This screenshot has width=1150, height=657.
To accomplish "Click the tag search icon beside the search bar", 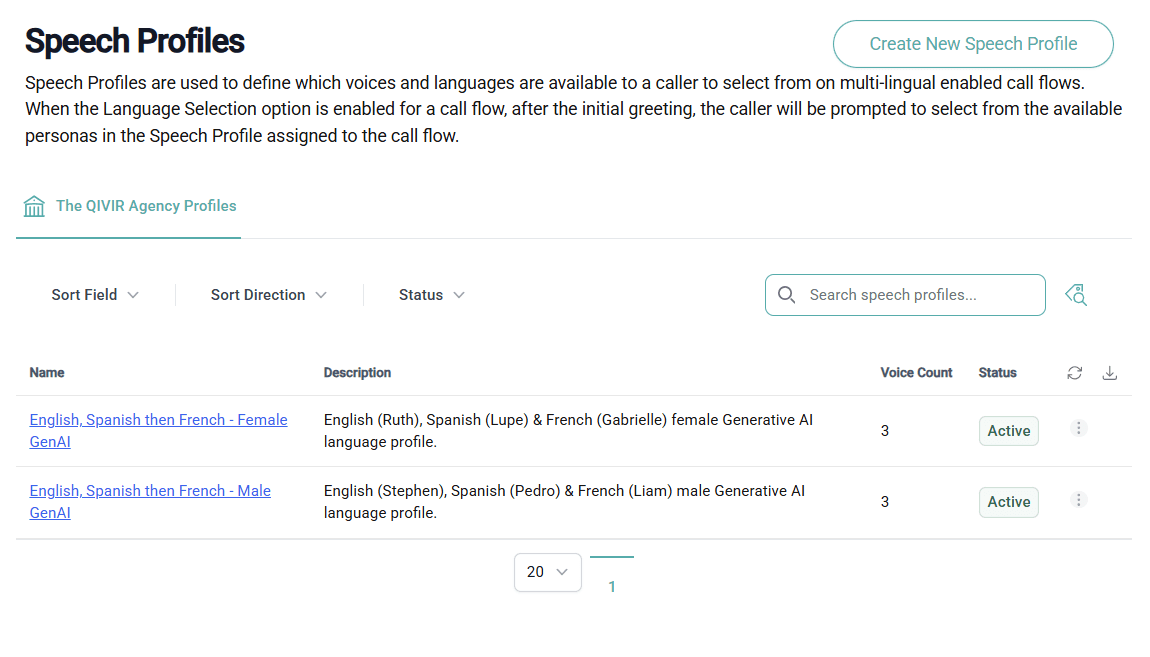I will pos(1075,295).
